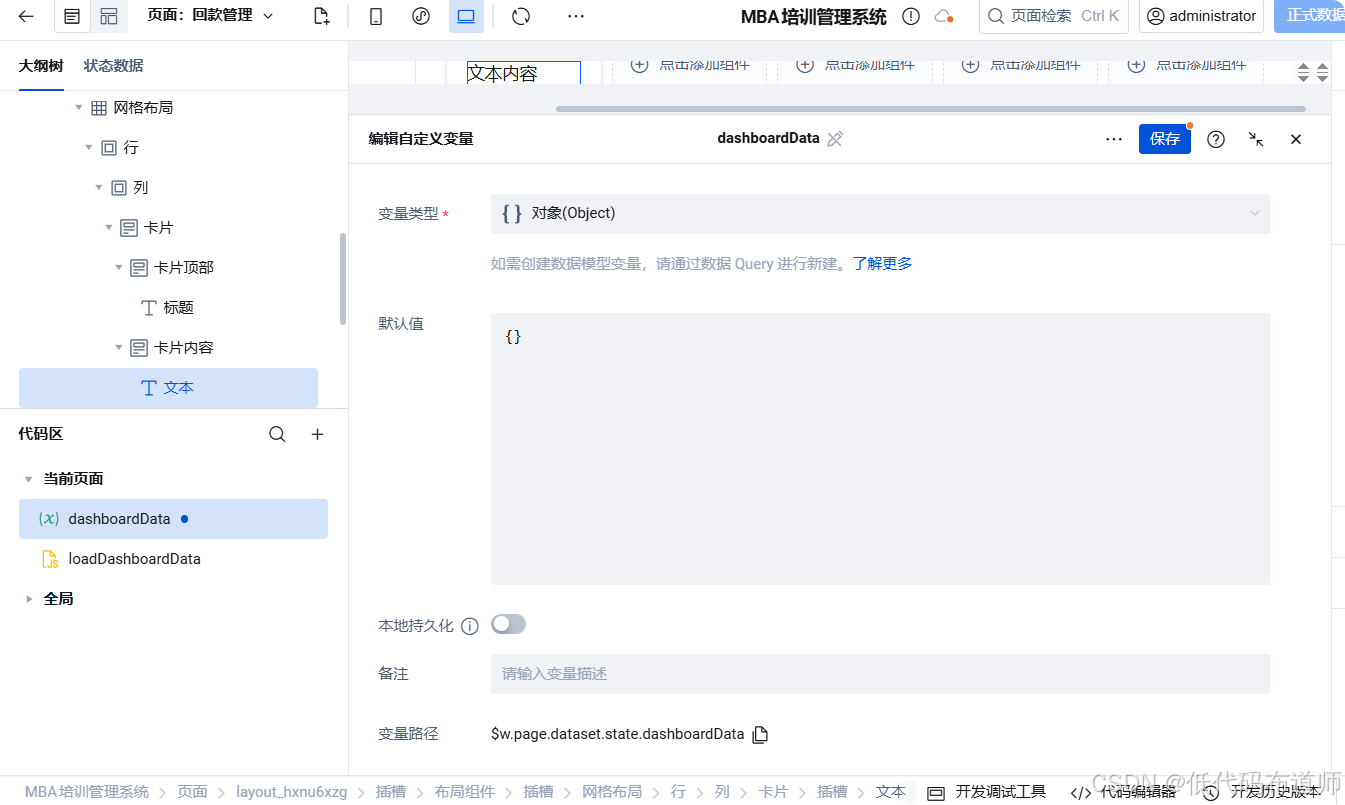Click the 备注 description input field
1345x805 pixels.
click(x=880, y=674)
